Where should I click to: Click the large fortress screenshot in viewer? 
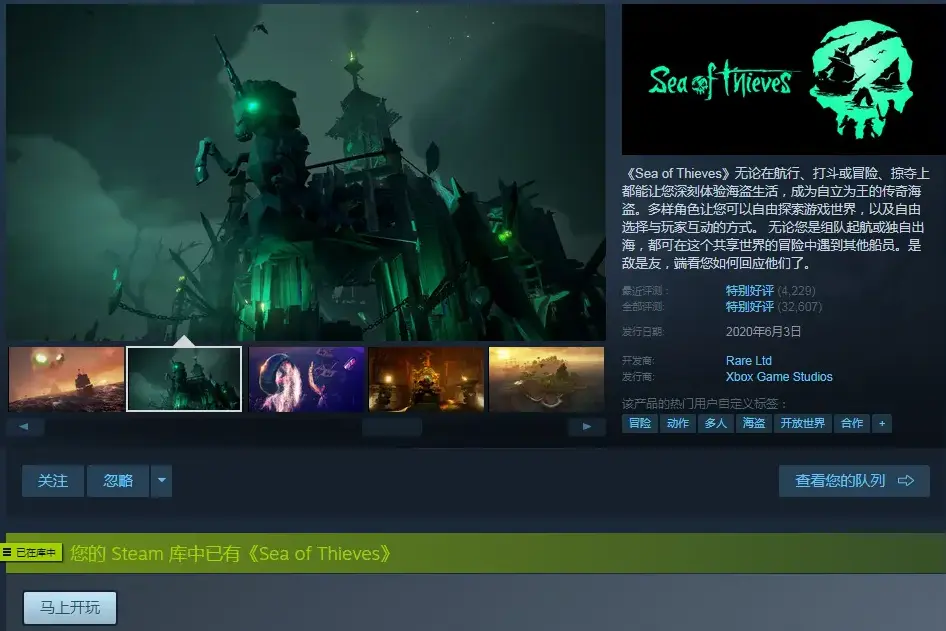[306, 173]
